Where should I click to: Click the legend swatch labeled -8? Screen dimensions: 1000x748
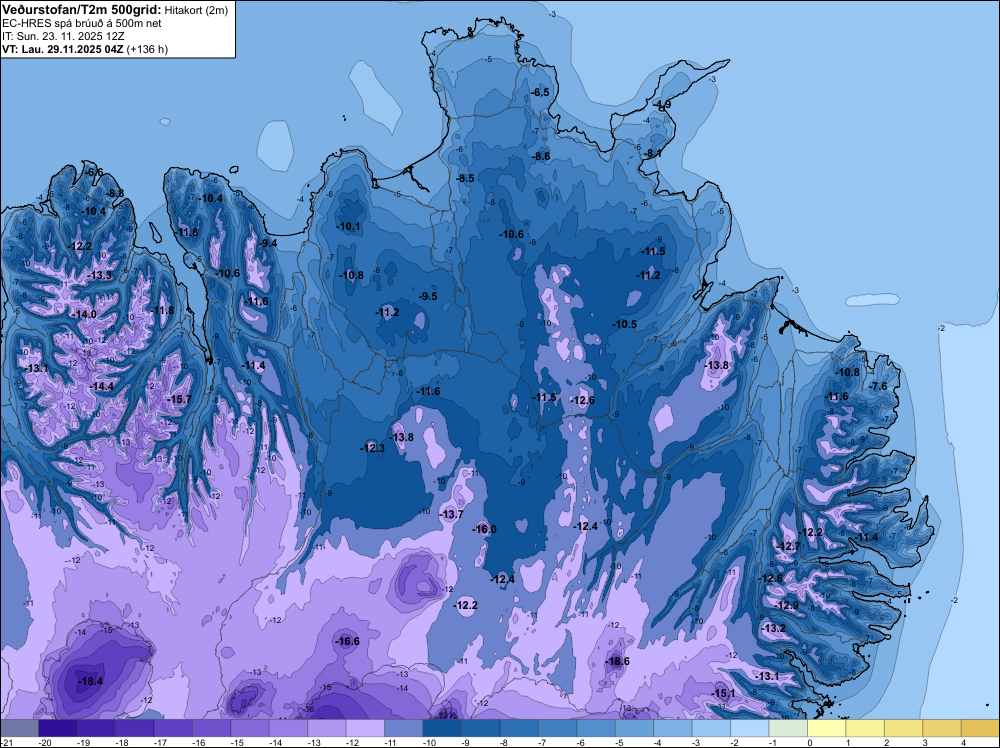click(x=519, y=728)
